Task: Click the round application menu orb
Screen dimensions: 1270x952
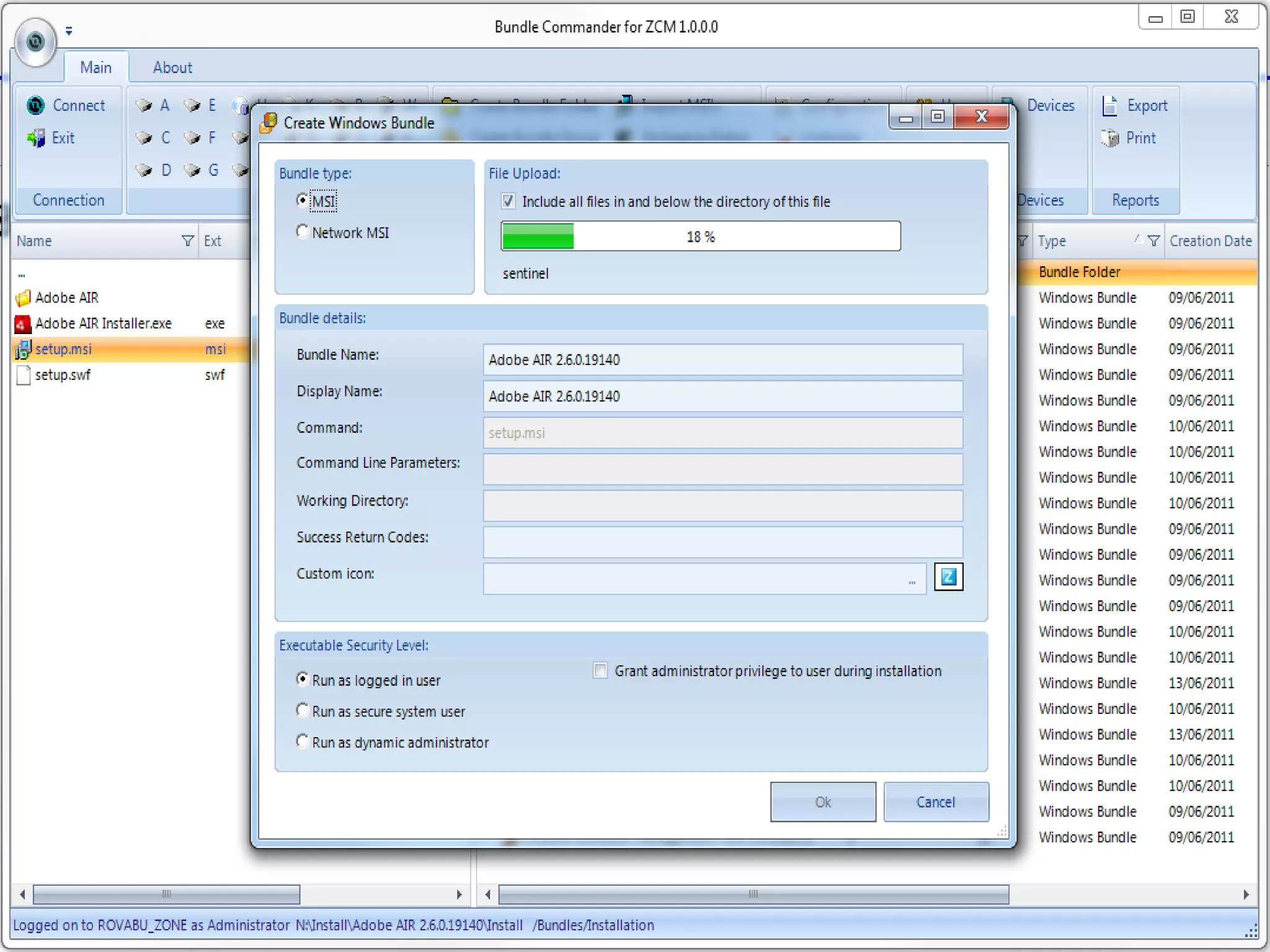Action: pos(35,42)
